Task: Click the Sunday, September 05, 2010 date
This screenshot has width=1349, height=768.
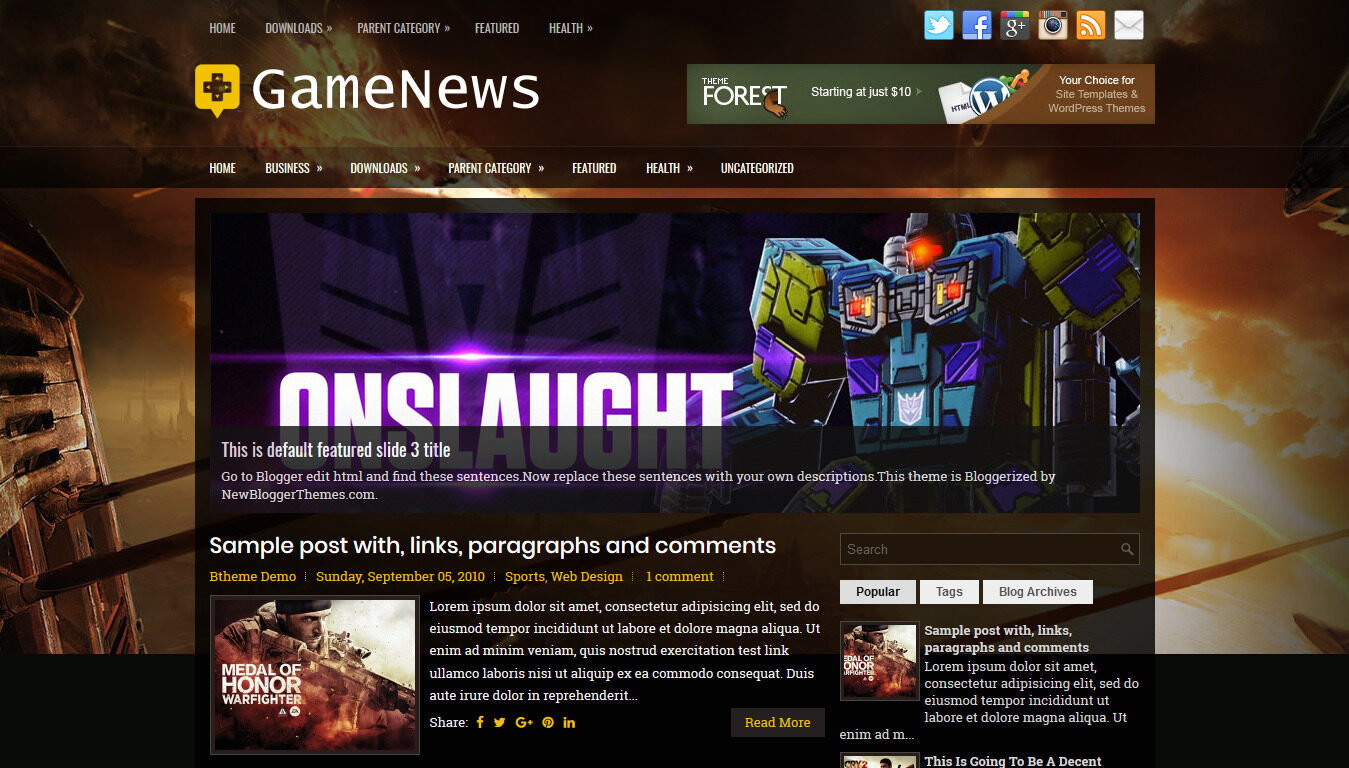Action: tap(400, 577)
